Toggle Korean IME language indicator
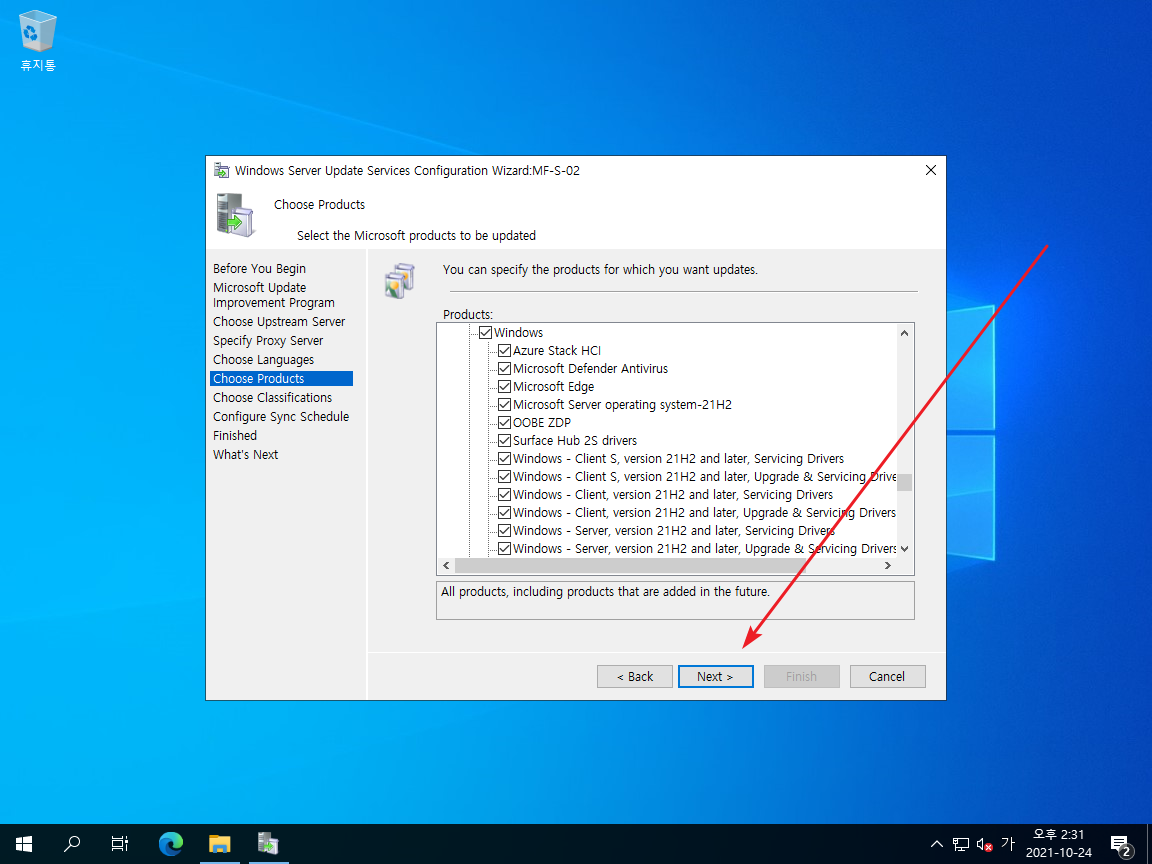Image resolution: width=1152 pixels, height=864 pixels. (x=1008, y=843)
